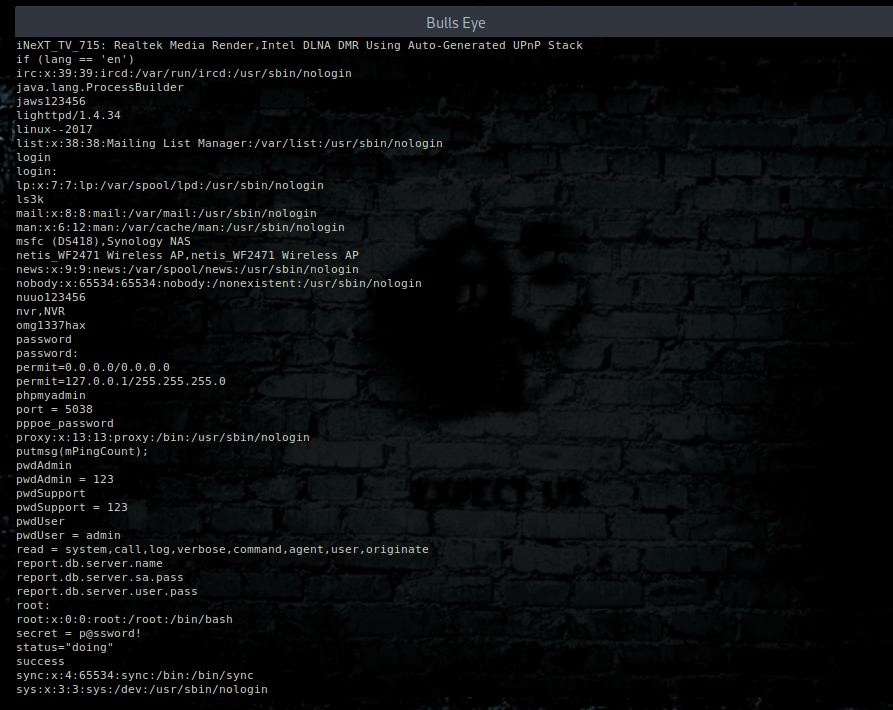Click 'permit=0.0.0.0/0.0.0.0' line

pyautogui.click(x=93, y=367)
